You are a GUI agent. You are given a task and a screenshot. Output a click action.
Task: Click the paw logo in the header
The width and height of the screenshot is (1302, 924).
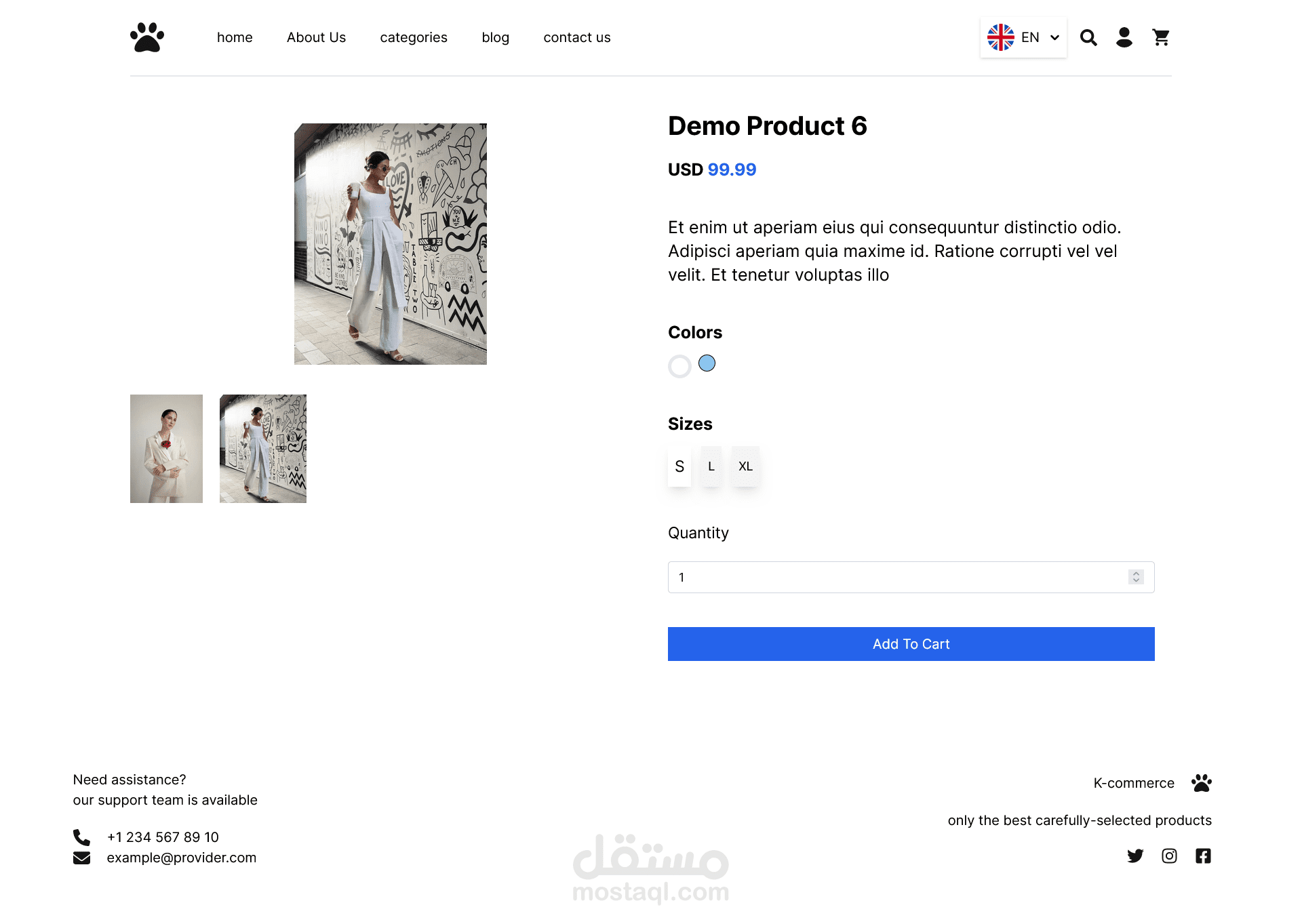pyautogui.click(x=147, y=37)
